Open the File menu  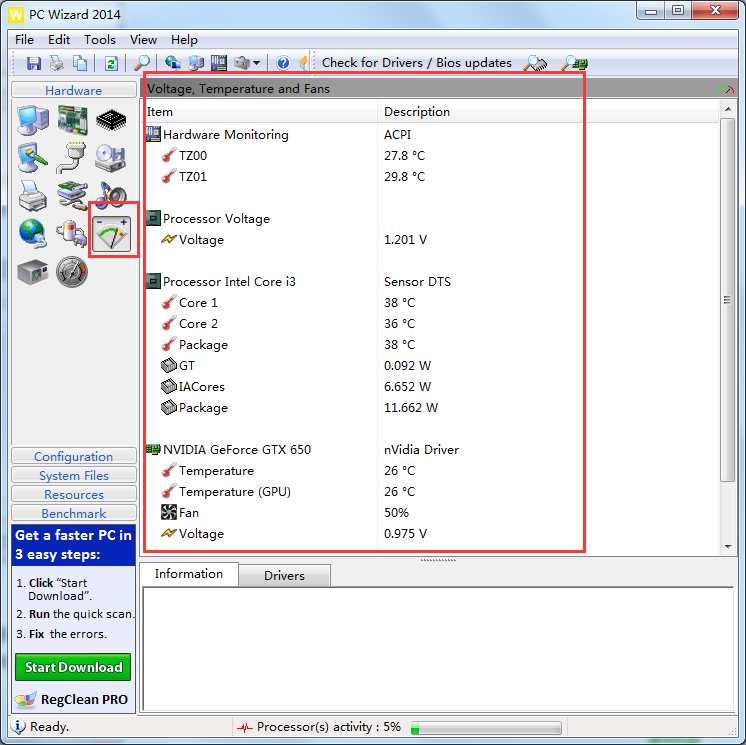(24, 39)
